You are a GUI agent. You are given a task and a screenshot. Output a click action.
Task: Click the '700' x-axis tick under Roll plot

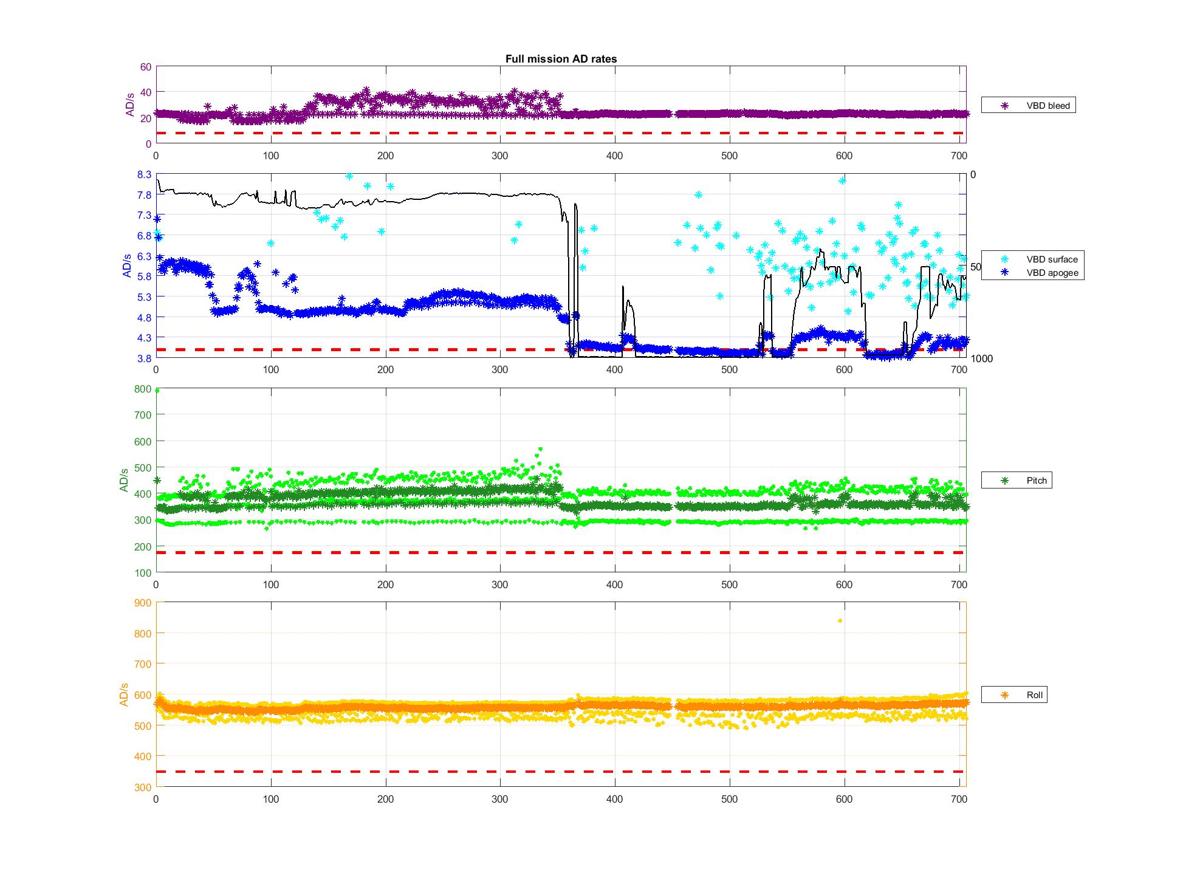960,798
